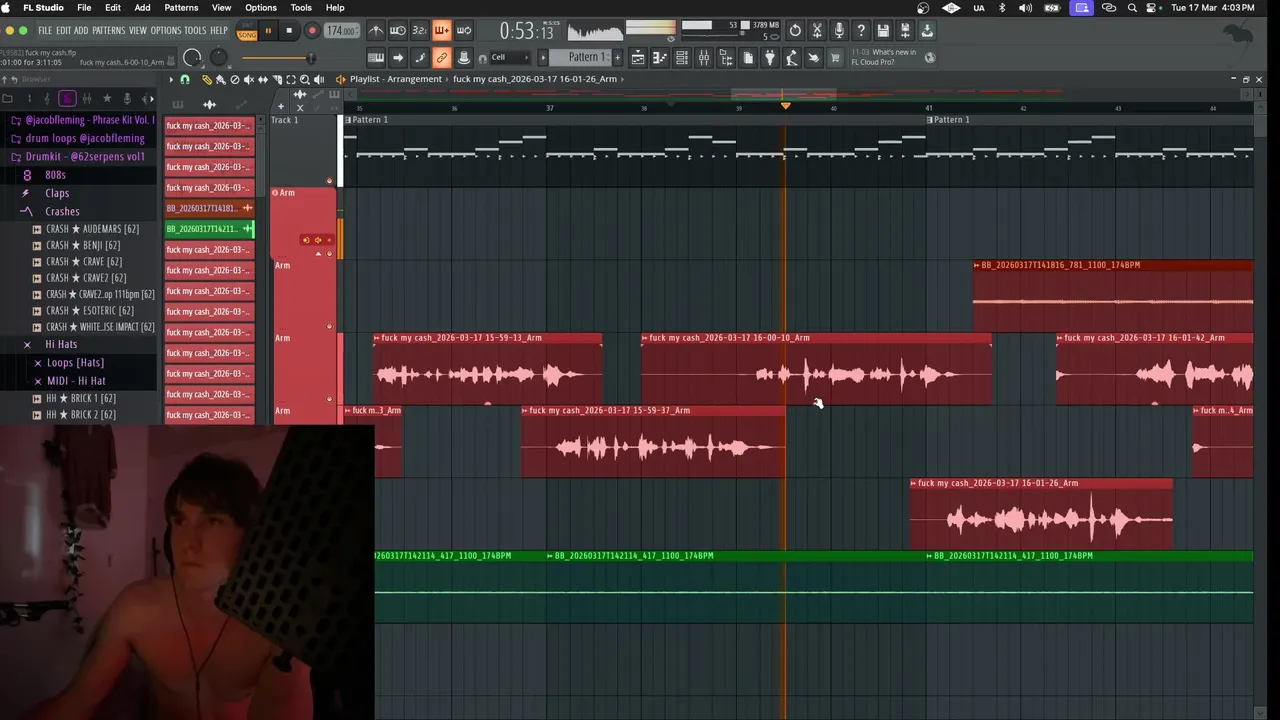Open the channel rack view icon

682,58
